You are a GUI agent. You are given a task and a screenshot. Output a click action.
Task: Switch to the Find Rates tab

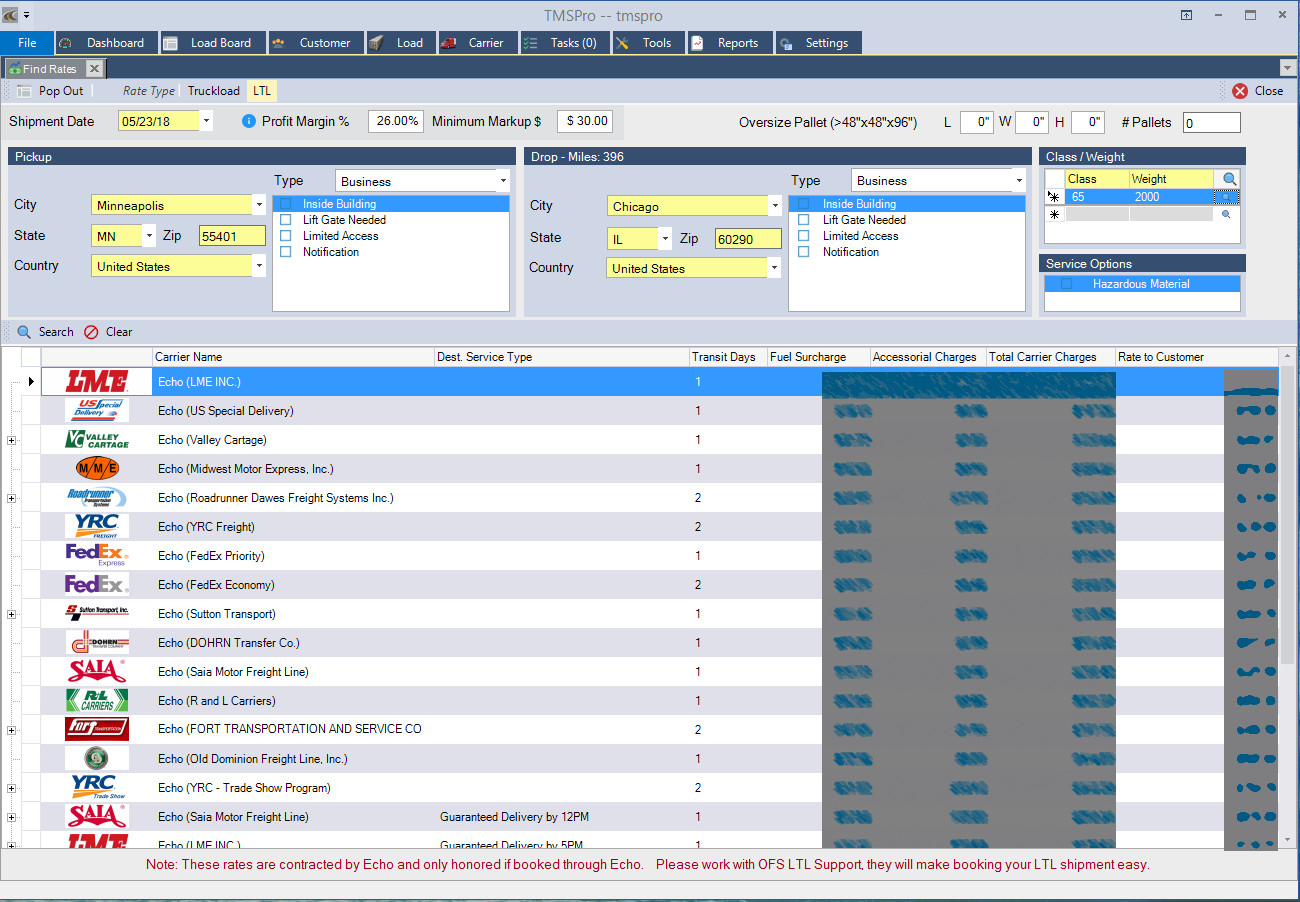coord(54,69)
